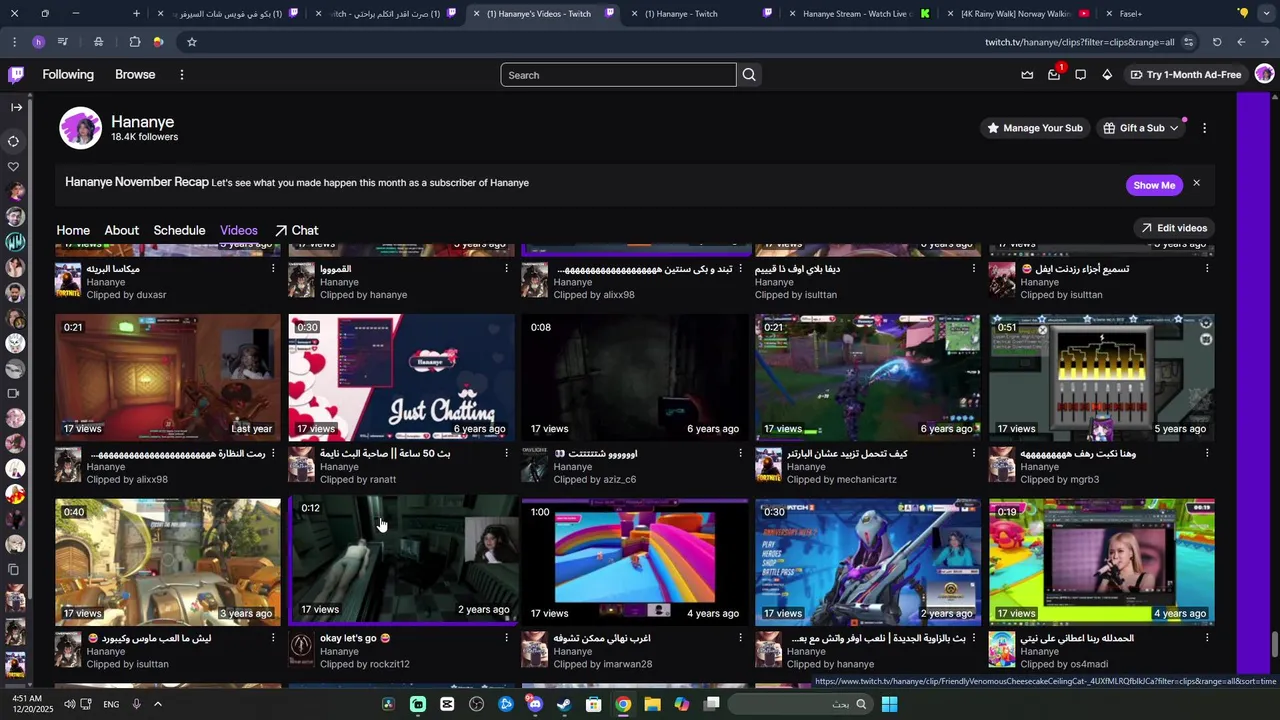Switch input language ENG
Viewport: 1280px width, 720px height.
point(111,704)
